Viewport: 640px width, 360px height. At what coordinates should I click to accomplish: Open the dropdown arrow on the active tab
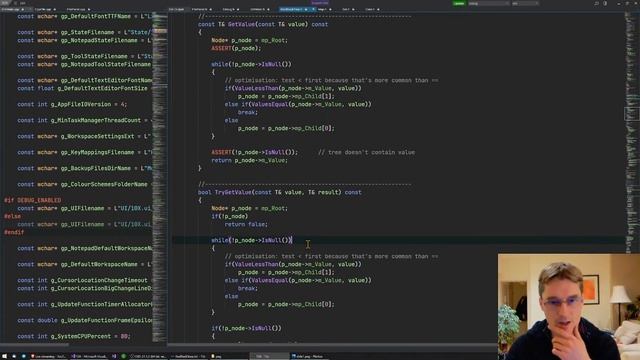tap(313, 9)
